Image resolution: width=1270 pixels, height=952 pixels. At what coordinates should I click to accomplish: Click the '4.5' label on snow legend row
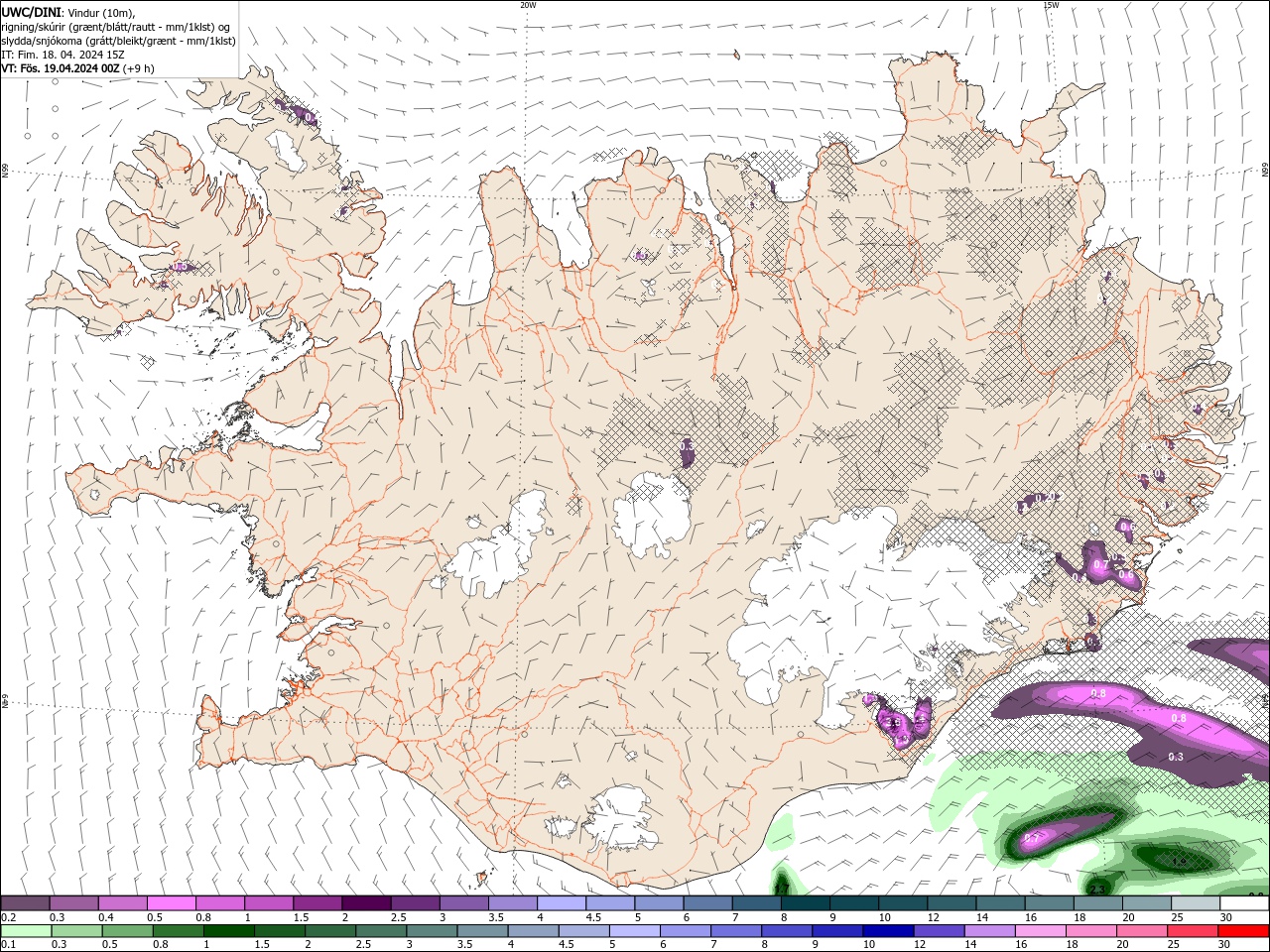(x=593, y=917)
